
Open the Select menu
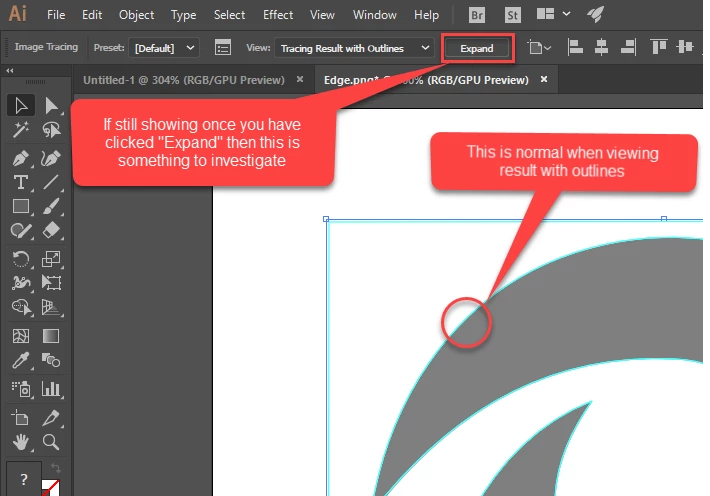tap(230, 15)
